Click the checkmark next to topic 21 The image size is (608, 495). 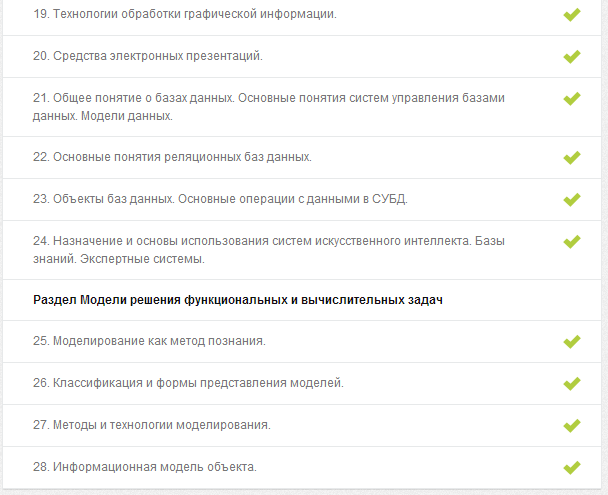click(x=572, y=98)
